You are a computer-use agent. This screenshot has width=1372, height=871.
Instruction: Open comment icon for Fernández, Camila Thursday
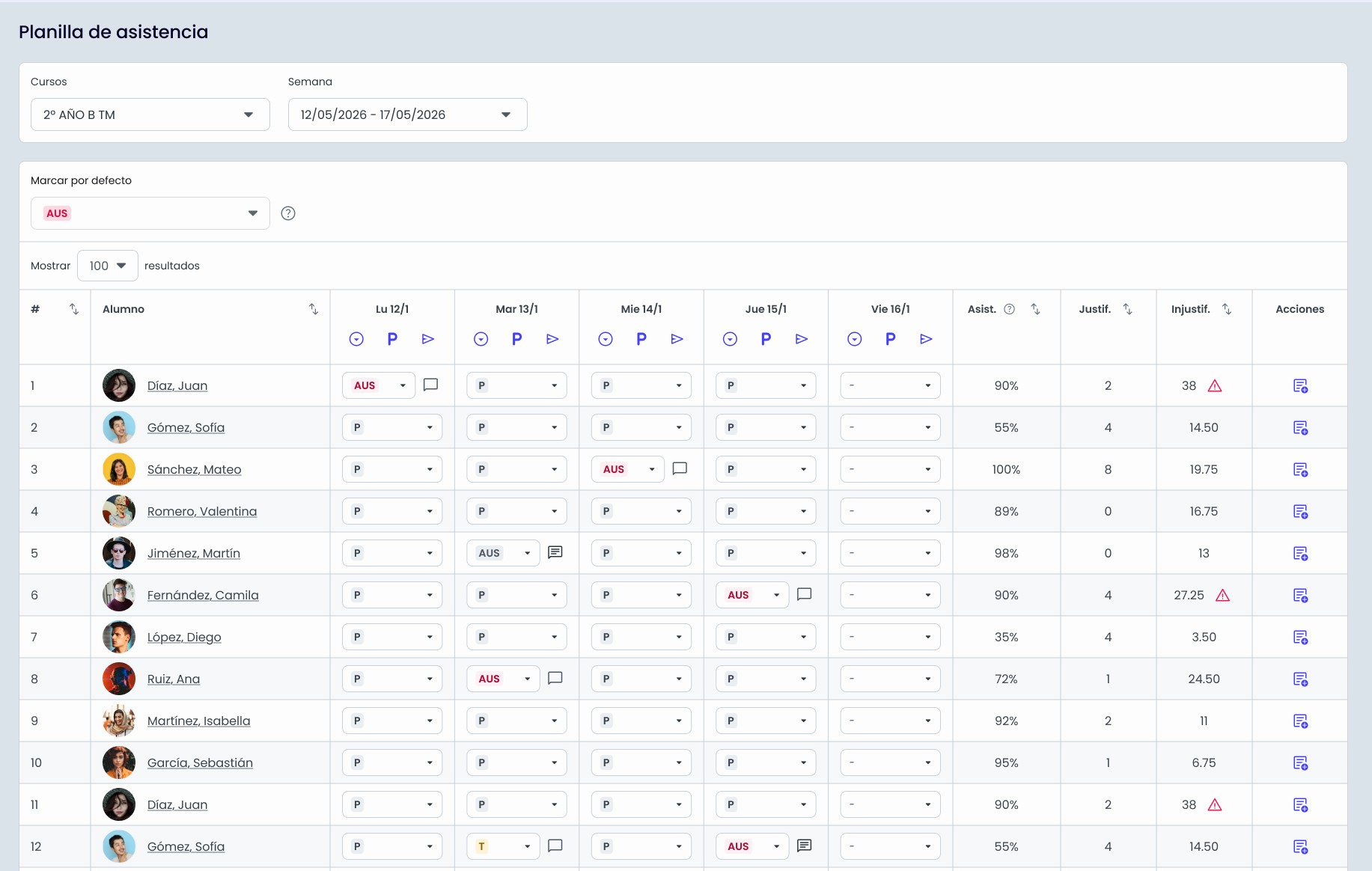click(x=805, y=594)
